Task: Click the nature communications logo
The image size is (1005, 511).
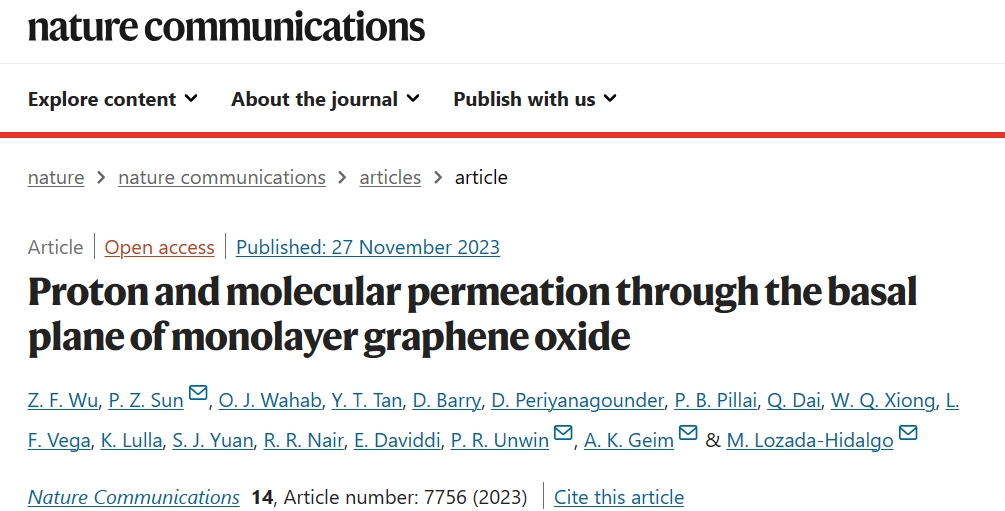Action: (226, 26)
